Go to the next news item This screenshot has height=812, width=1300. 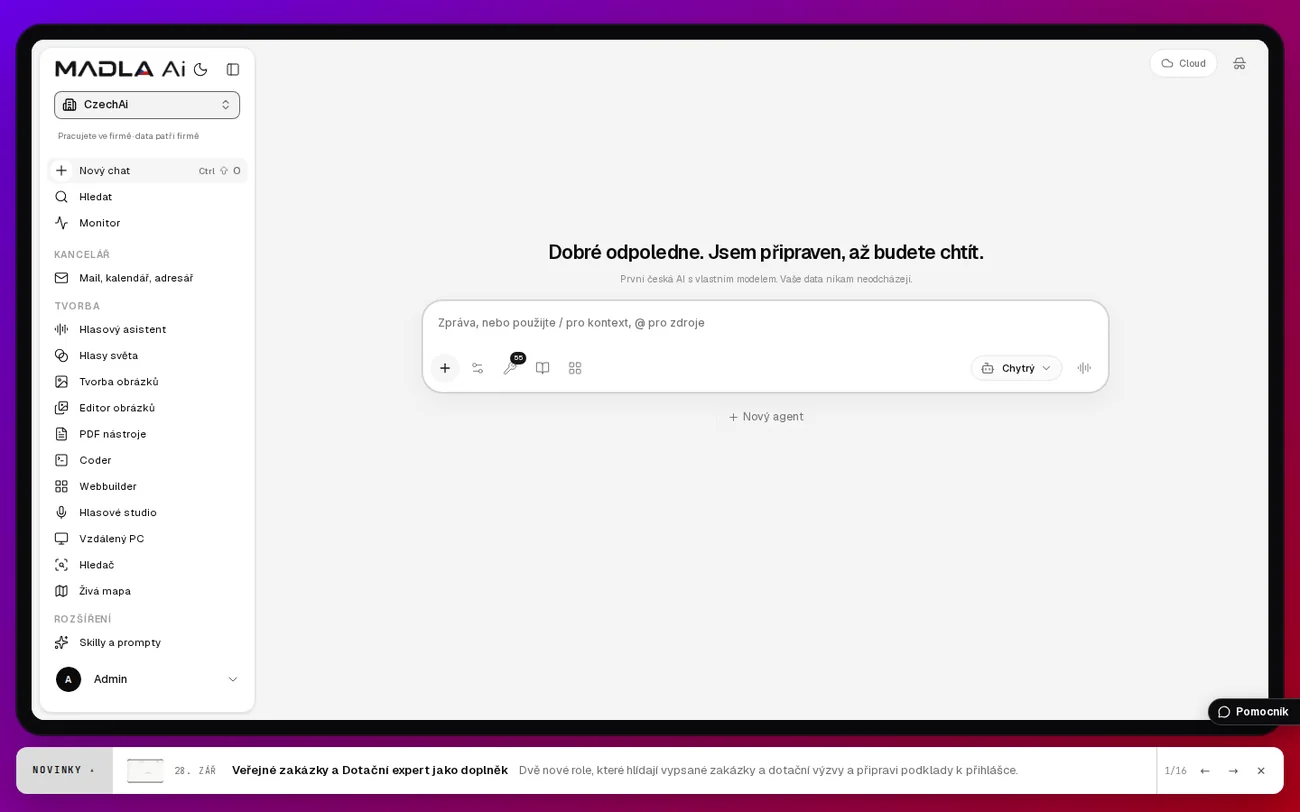[1233, 771]
